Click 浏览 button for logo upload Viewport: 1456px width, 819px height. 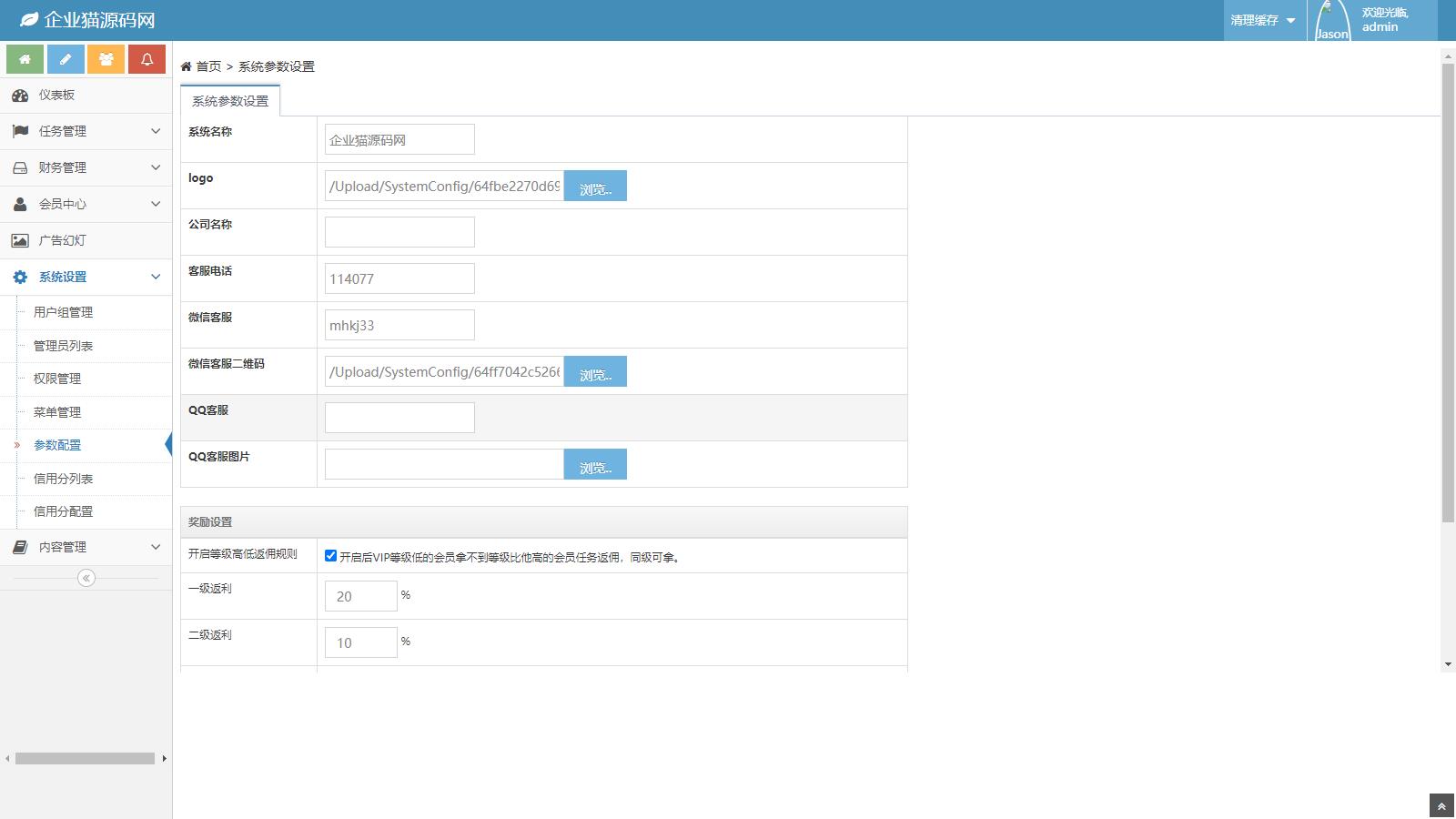(x=595, y=187)
